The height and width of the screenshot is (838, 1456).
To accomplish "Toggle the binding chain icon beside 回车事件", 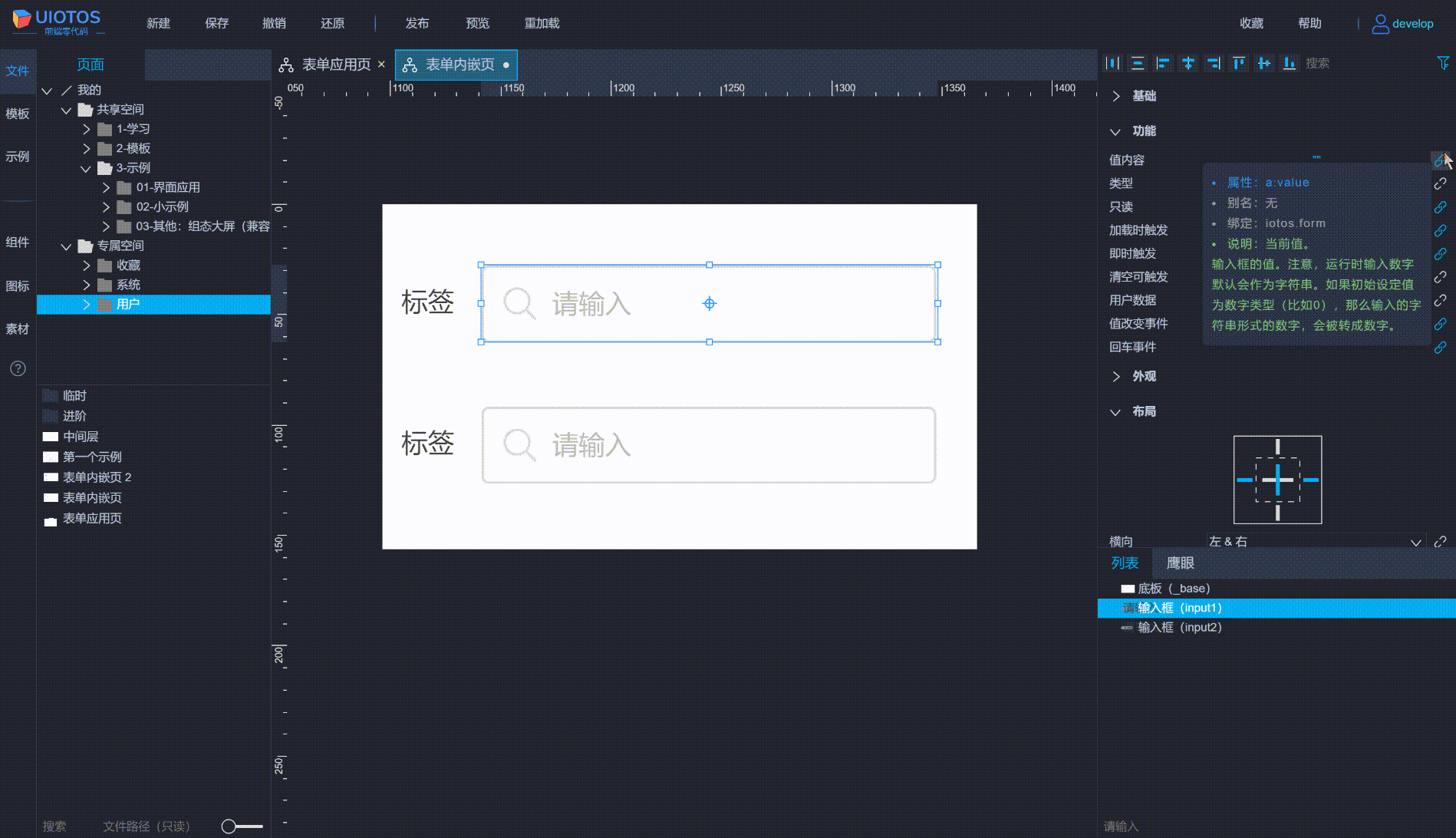I will point(1441,348).
